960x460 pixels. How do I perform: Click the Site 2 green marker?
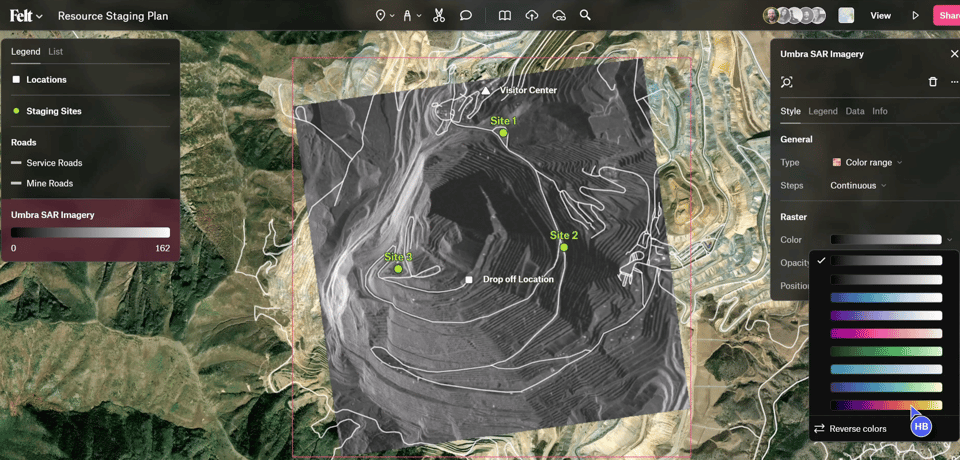click(564, 247)
